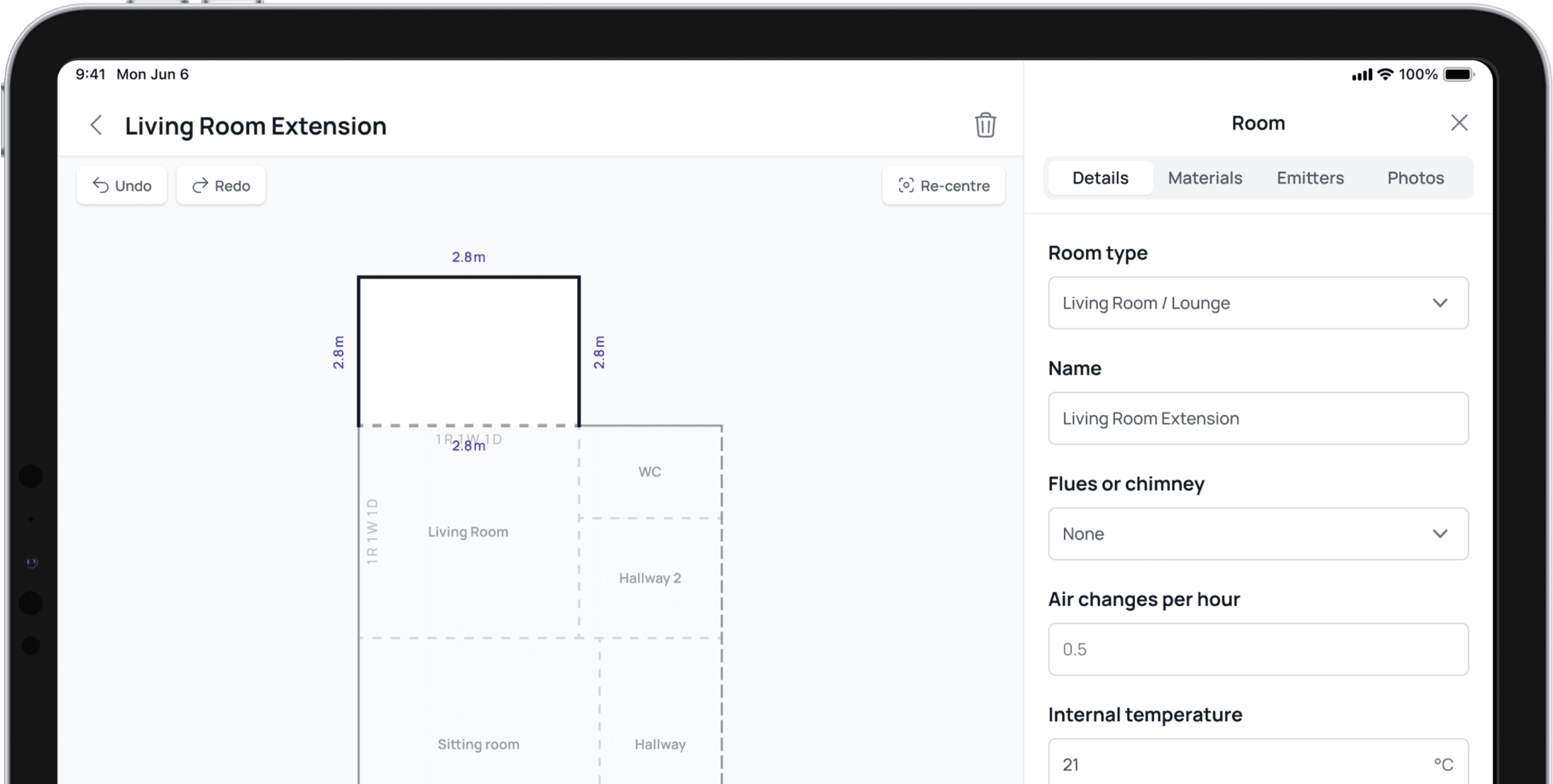The image size is (1553, 784).
Task: Select the Photos tab
Action: (1415, 178)
